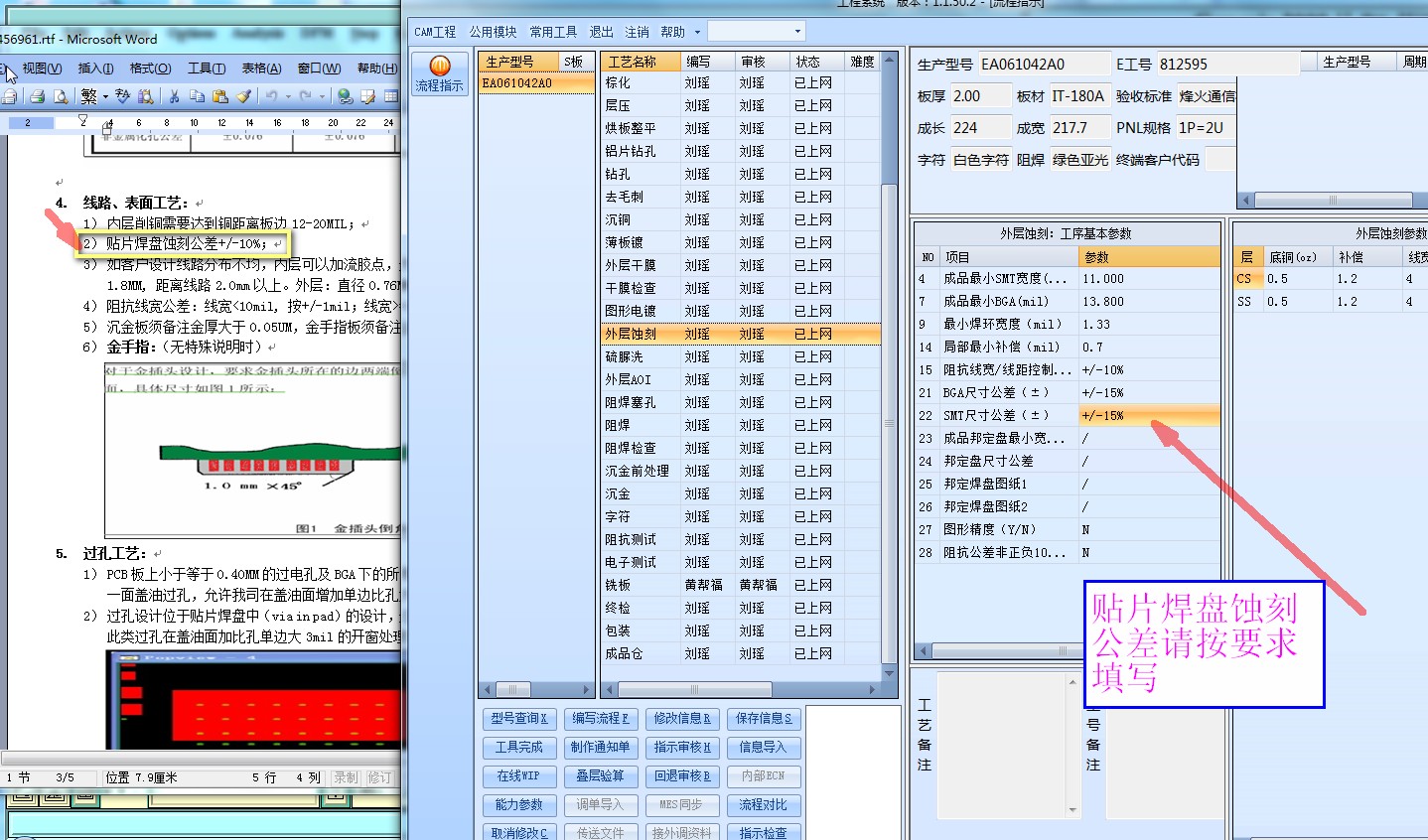Screen dimensions: 1428x840
Task: Open 窗口(W) menu in Word
Action: click(x=319, y=69)
